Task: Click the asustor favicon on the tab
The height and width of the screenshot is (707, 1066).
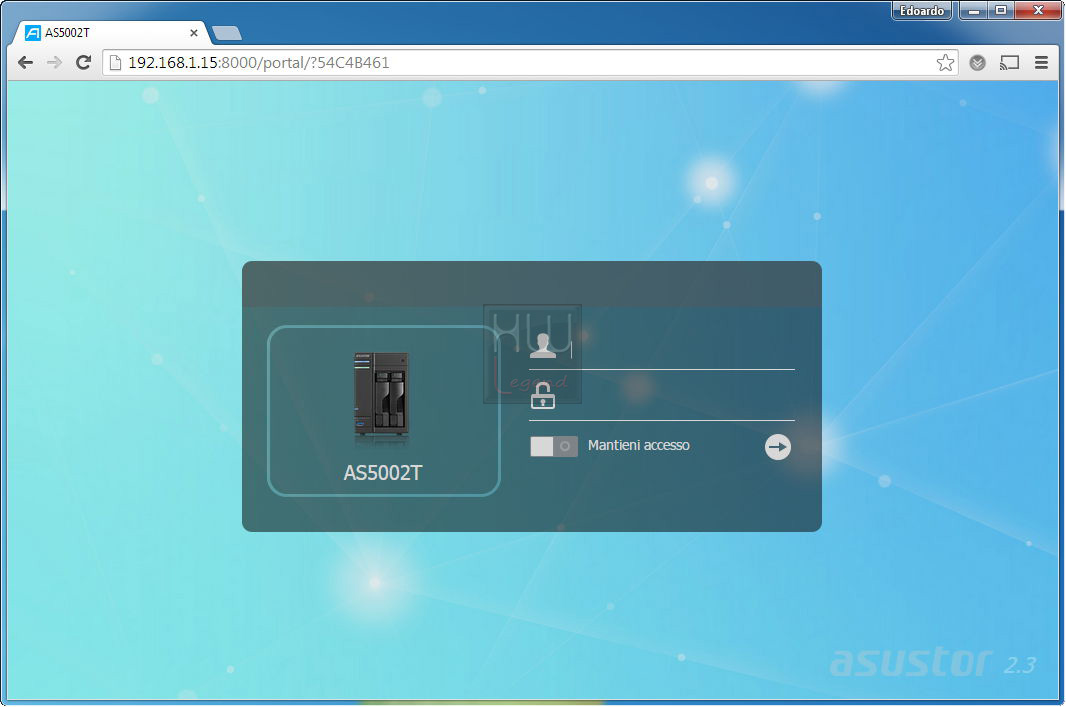Action: click(x=33, y=33)
